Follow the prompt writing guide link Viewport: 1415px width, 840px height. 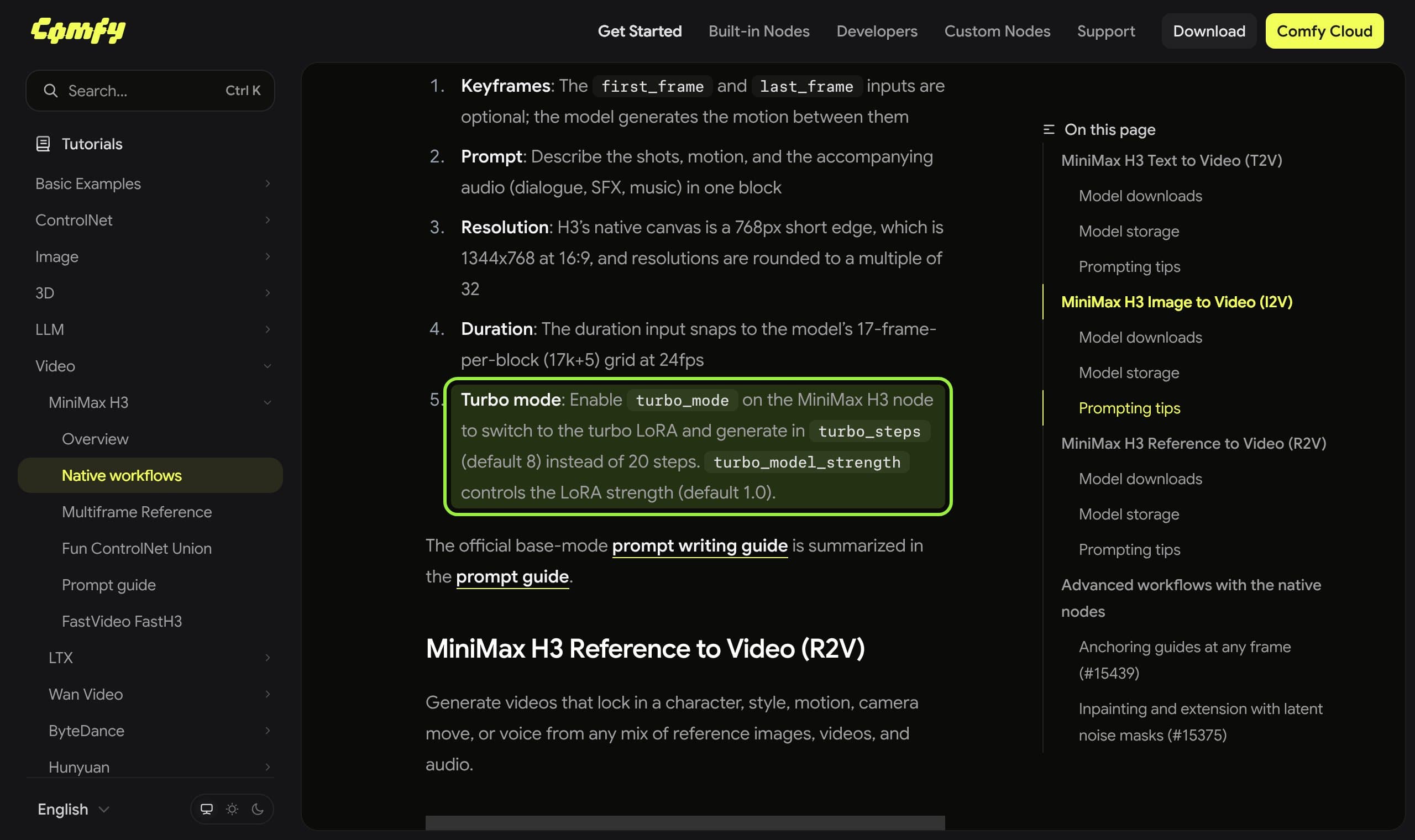click(x=700, y=545)
